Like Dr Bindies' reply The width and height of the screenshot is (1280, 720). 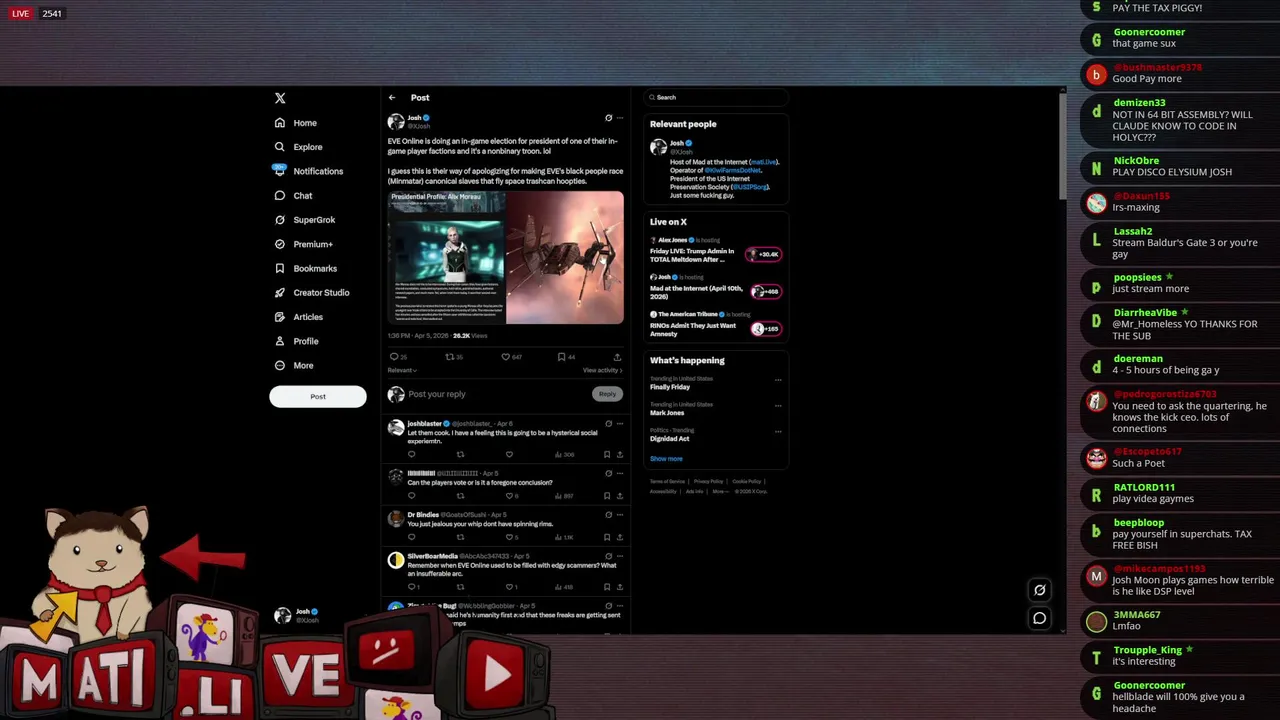509,537
